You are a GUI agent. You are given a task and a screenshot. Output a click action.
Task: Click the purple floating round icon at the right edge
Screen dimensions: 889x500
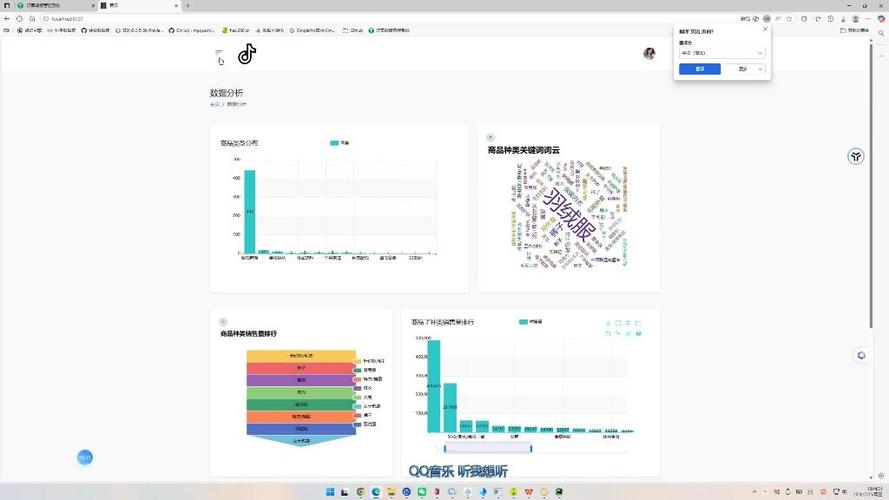pyautogui.click(x=861, y=355)
